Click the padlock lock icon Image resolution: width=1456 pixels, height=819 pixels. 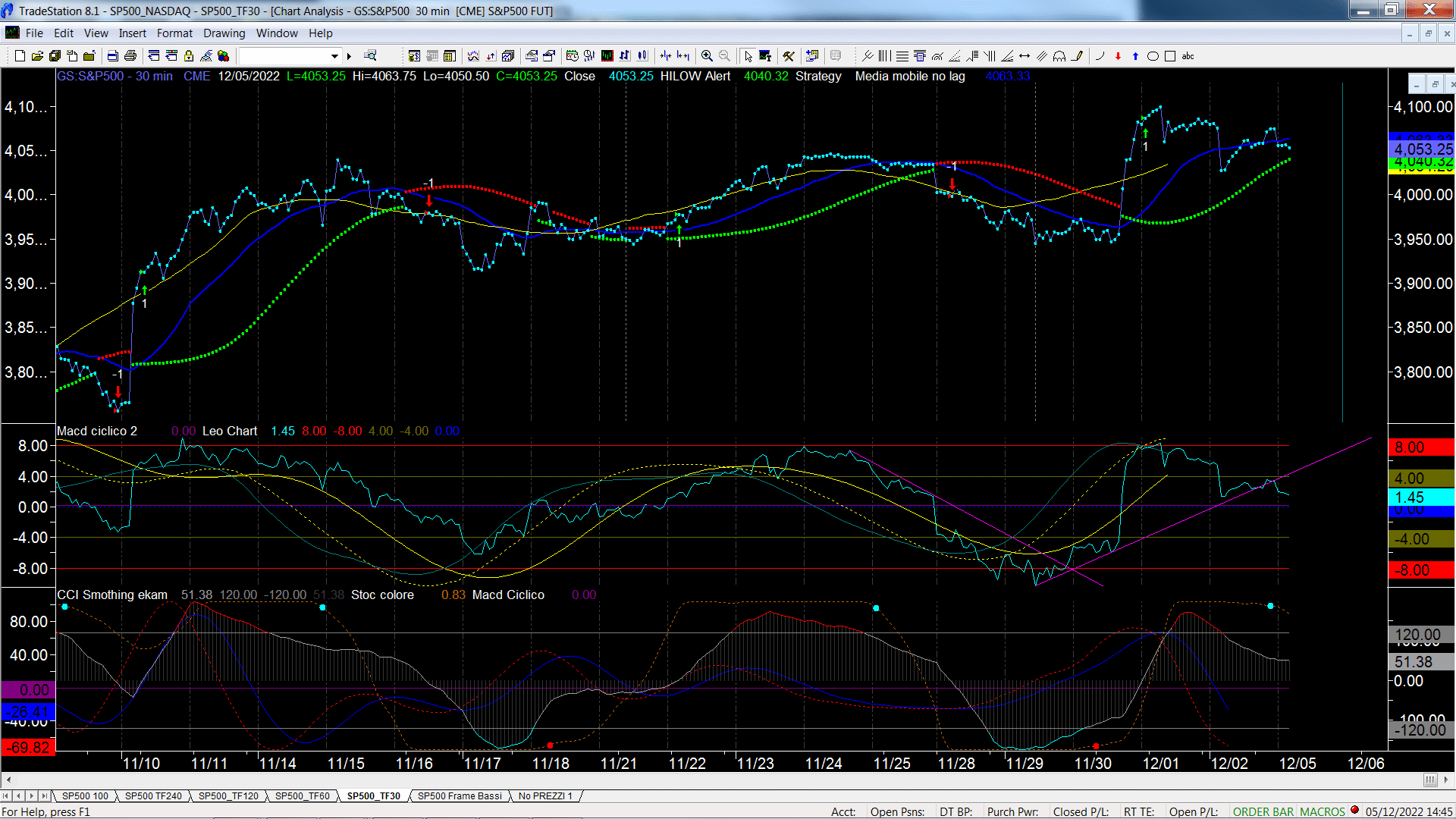(x=189, y=56)
